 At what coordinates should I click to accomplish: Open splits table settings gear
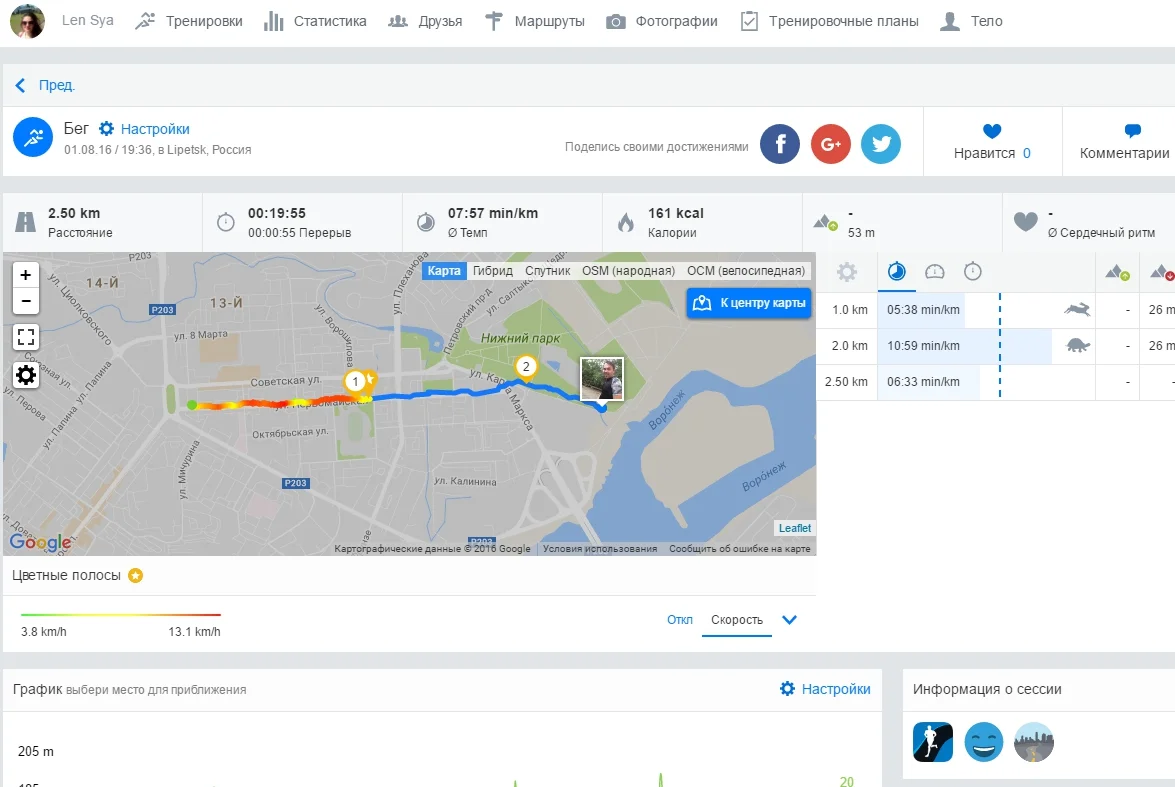[847, 272]
